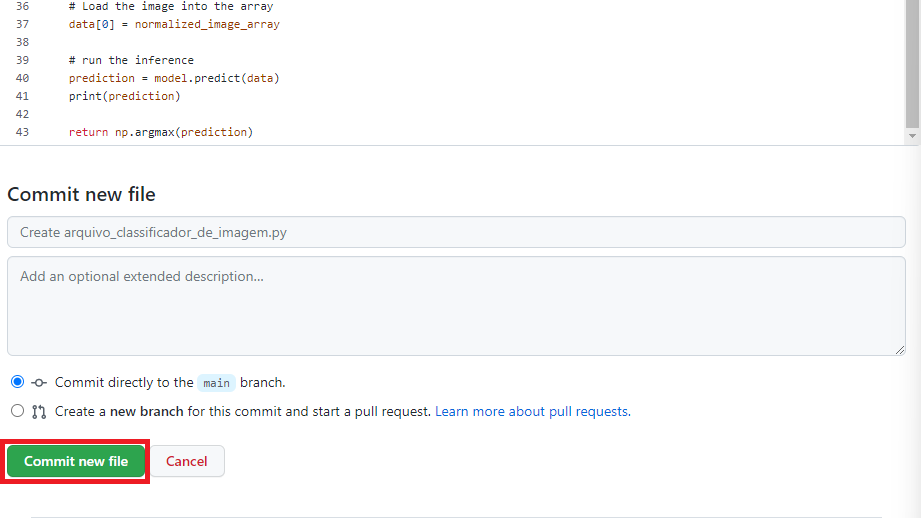Click the normalized_image_array assignment line

pyautogui.click(x=174, y=24)
